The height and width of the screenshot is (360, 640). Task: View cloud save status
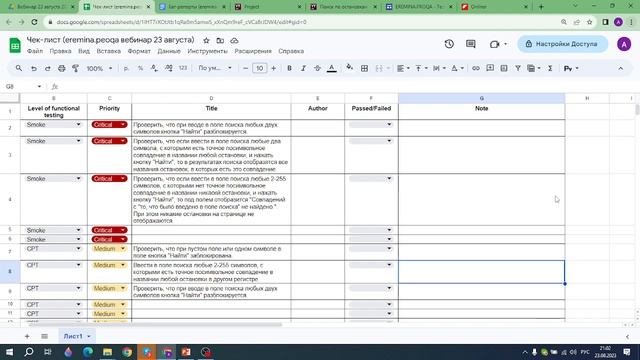(x=234, y=40)
